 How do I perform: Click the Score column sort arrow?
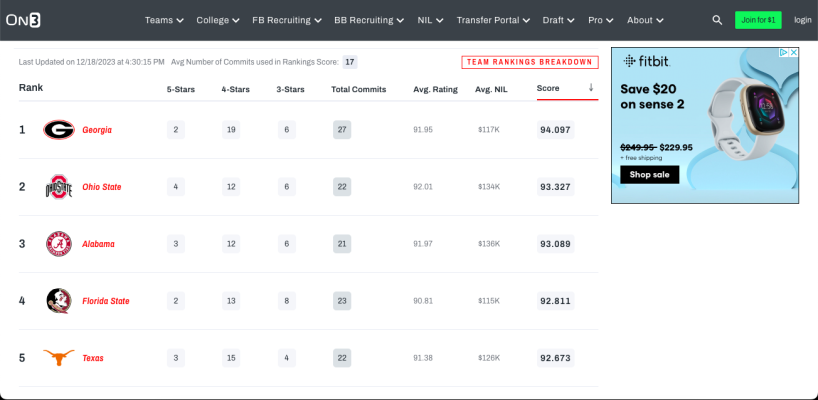pyautogui.click(x=591, y=88)
